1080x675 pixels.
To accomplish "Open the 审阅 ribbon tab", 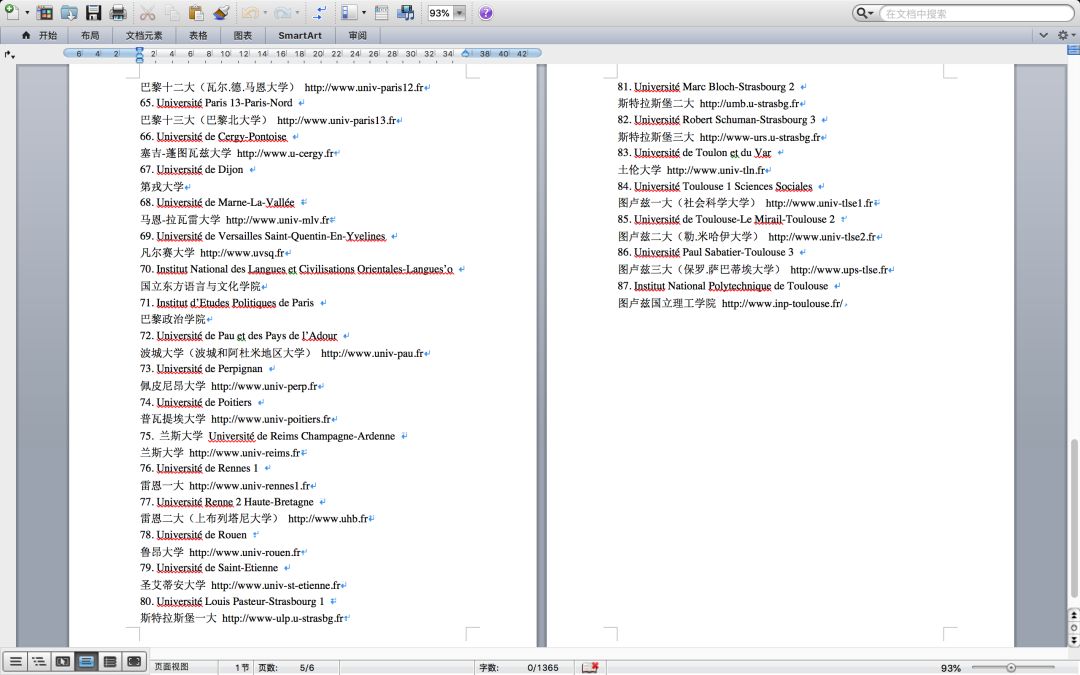I will coord(357,35).
